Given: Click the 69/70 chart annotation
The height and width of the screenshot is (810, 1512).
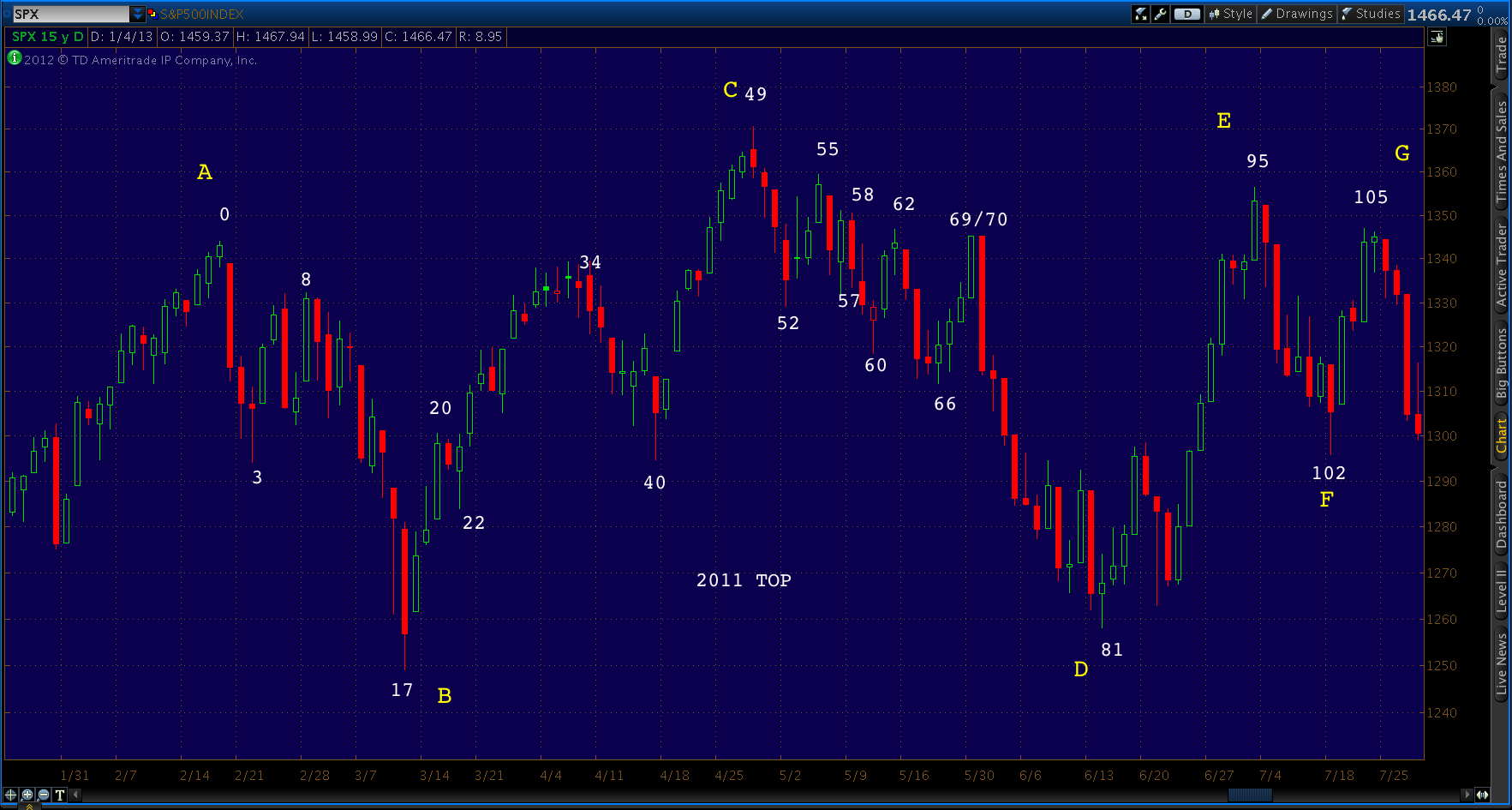Looking at the screenshot, I should (x=978, y=219).
